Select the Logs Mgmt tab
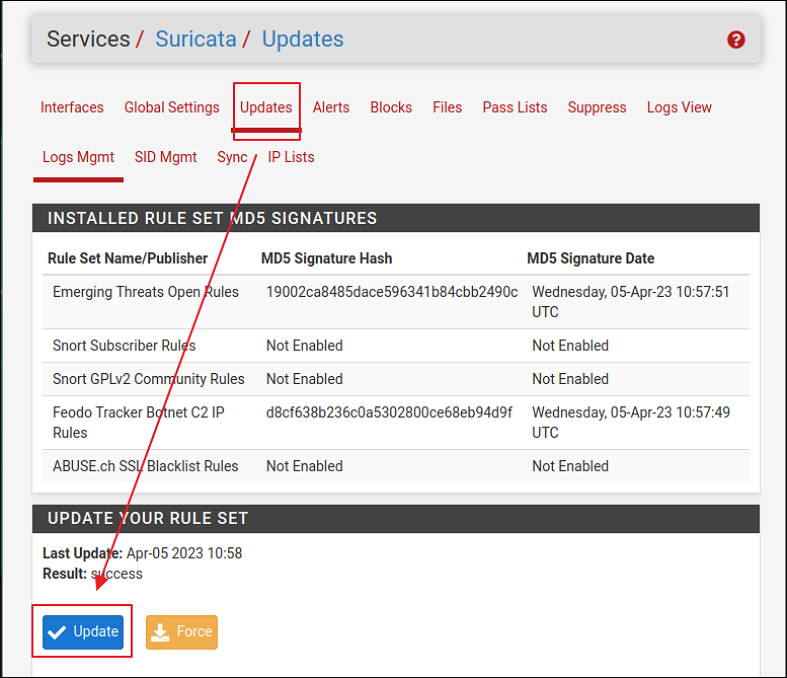Image resolution: width=787 pixels, height=678 pixels. pyautogui.click(x=78, y=157)
